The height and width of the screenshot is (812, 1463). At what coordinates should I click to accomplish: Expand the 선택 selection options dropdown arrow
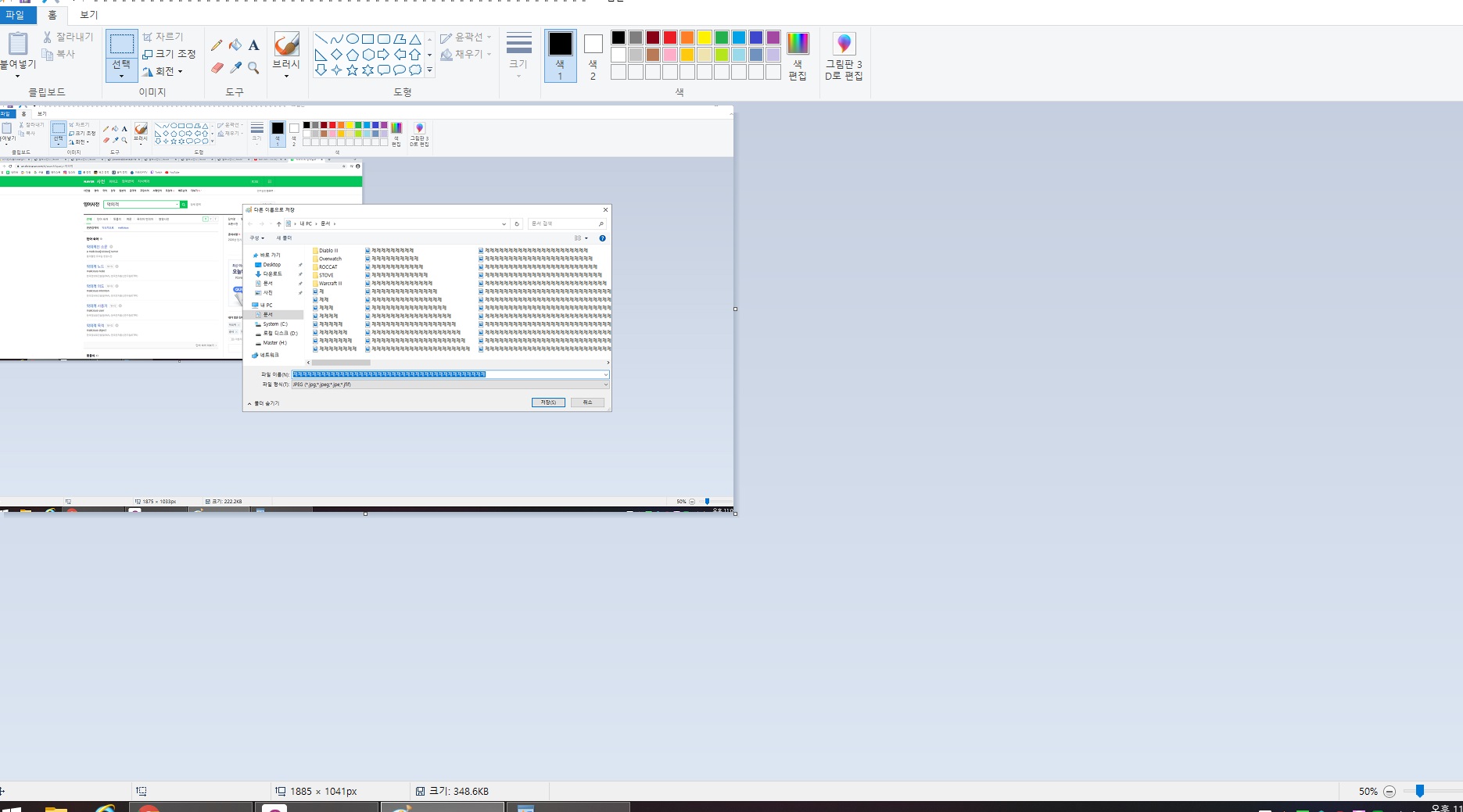(x=122, y=77)
